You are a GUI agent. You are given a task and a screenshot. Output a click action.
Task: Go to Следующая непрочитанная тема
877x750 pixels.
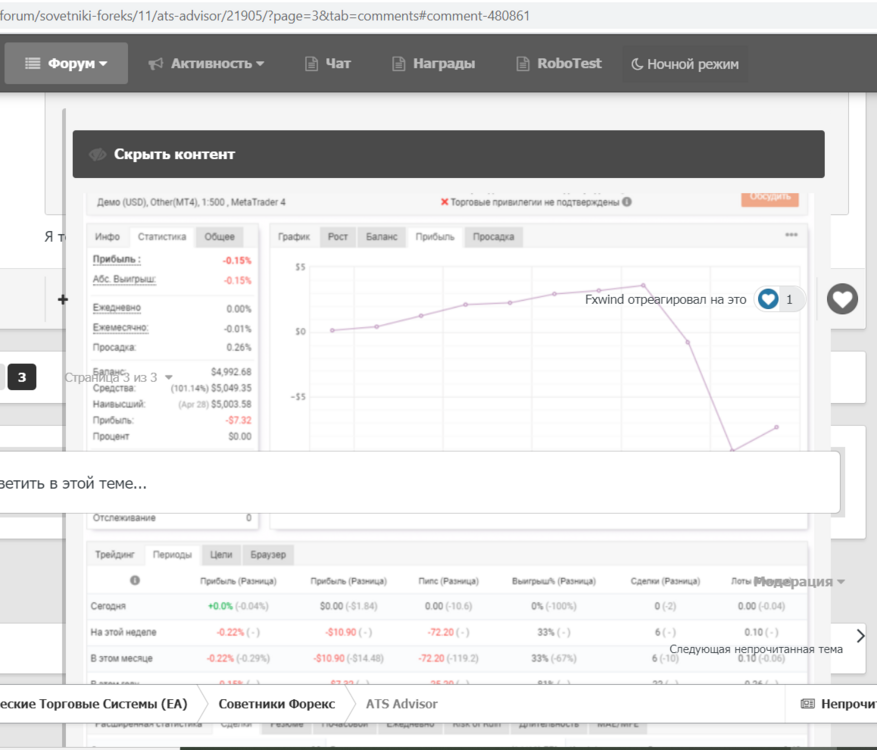pyautogui.click(x=756, y=649)
